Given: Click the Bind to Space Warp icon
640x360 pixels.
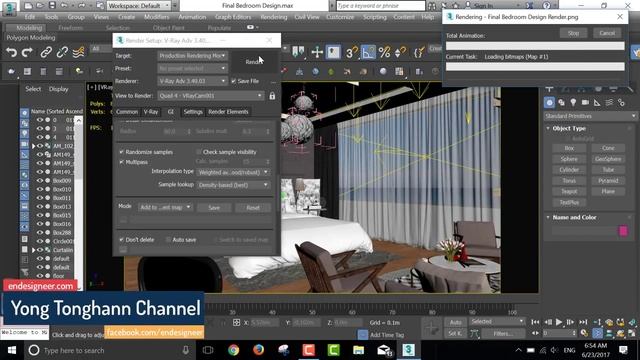Looking at the screenshot, I should 78,52.
